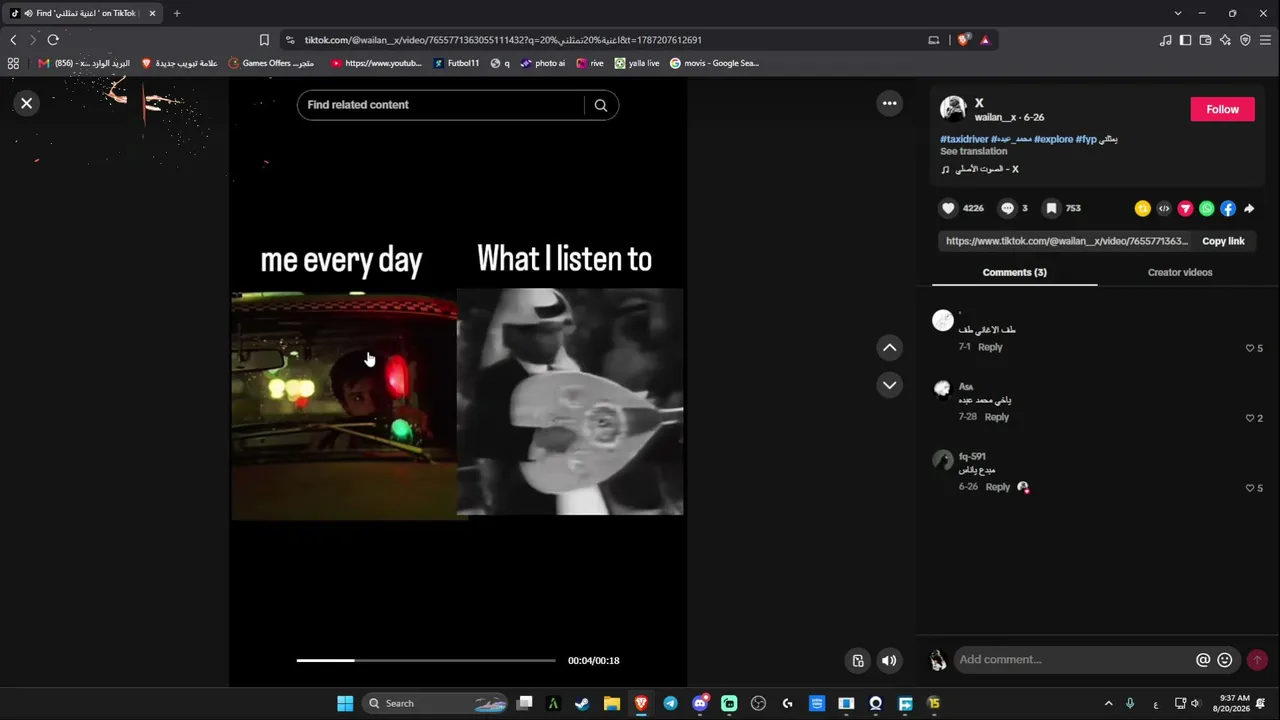Open the emoji picker in the comment box
Image resolution: width=1280 pixels, height=720 pixels.
coord(1225,660)
